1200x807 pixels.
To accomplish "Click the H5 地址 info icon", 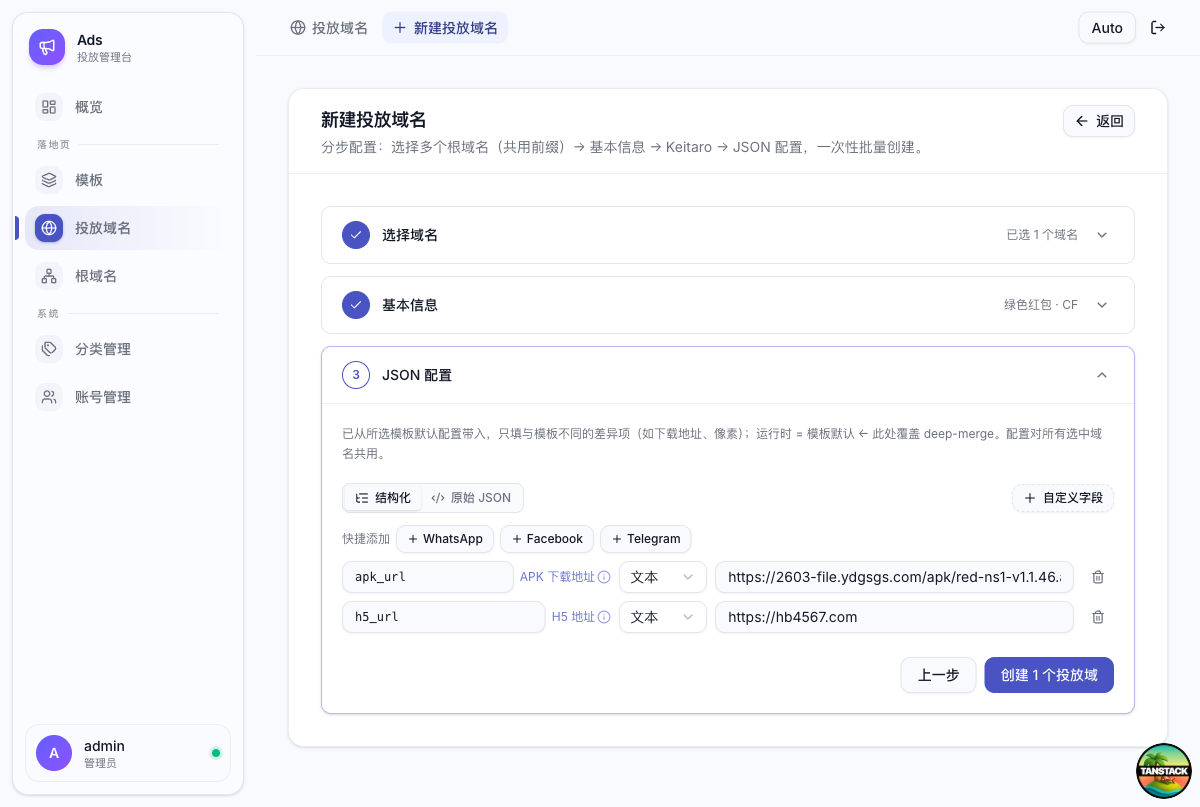I will pos(604,617).
